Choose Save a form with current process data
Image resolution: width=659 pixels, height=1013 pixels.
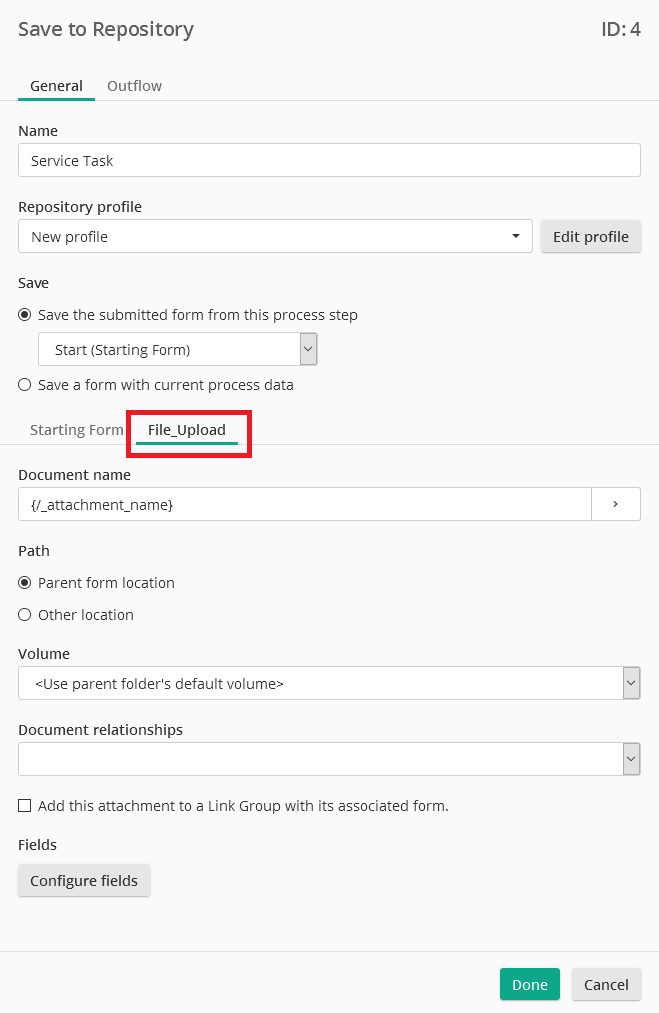pyautogui.click(x=25, y=385)
